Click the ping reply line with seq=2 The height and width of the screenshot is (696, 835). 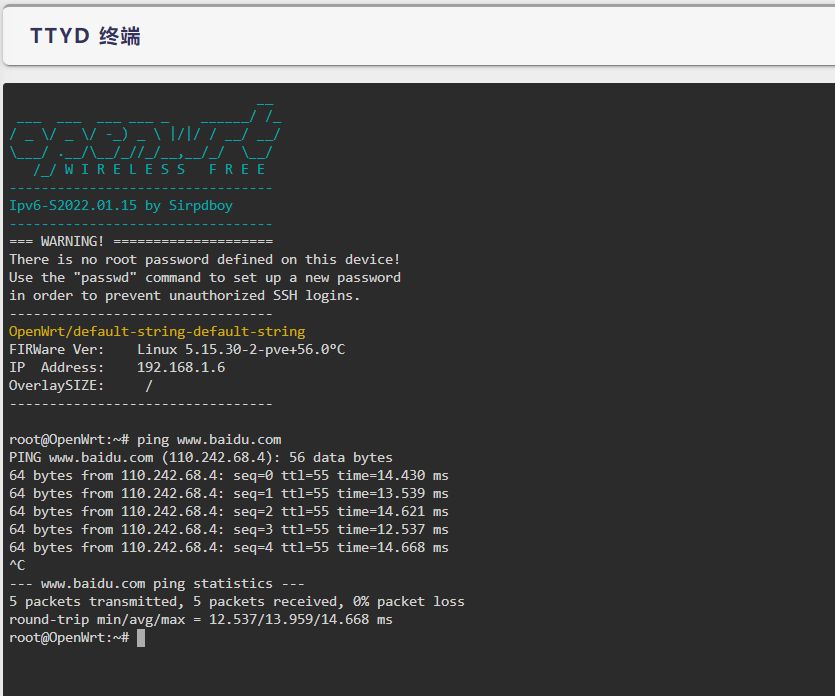point(229,512)
